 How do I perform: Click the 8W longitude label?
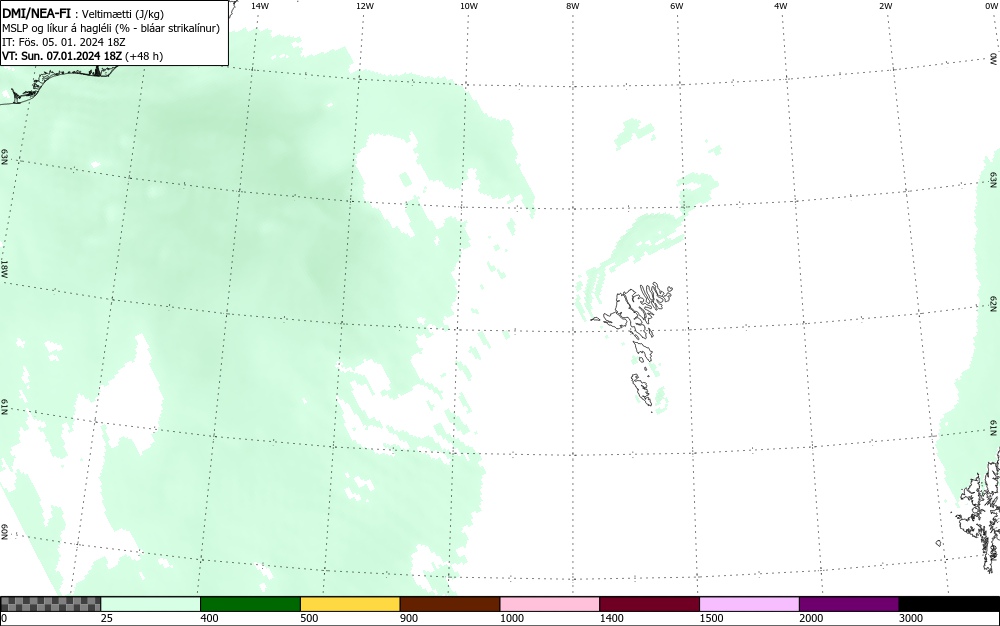(573, 6)
